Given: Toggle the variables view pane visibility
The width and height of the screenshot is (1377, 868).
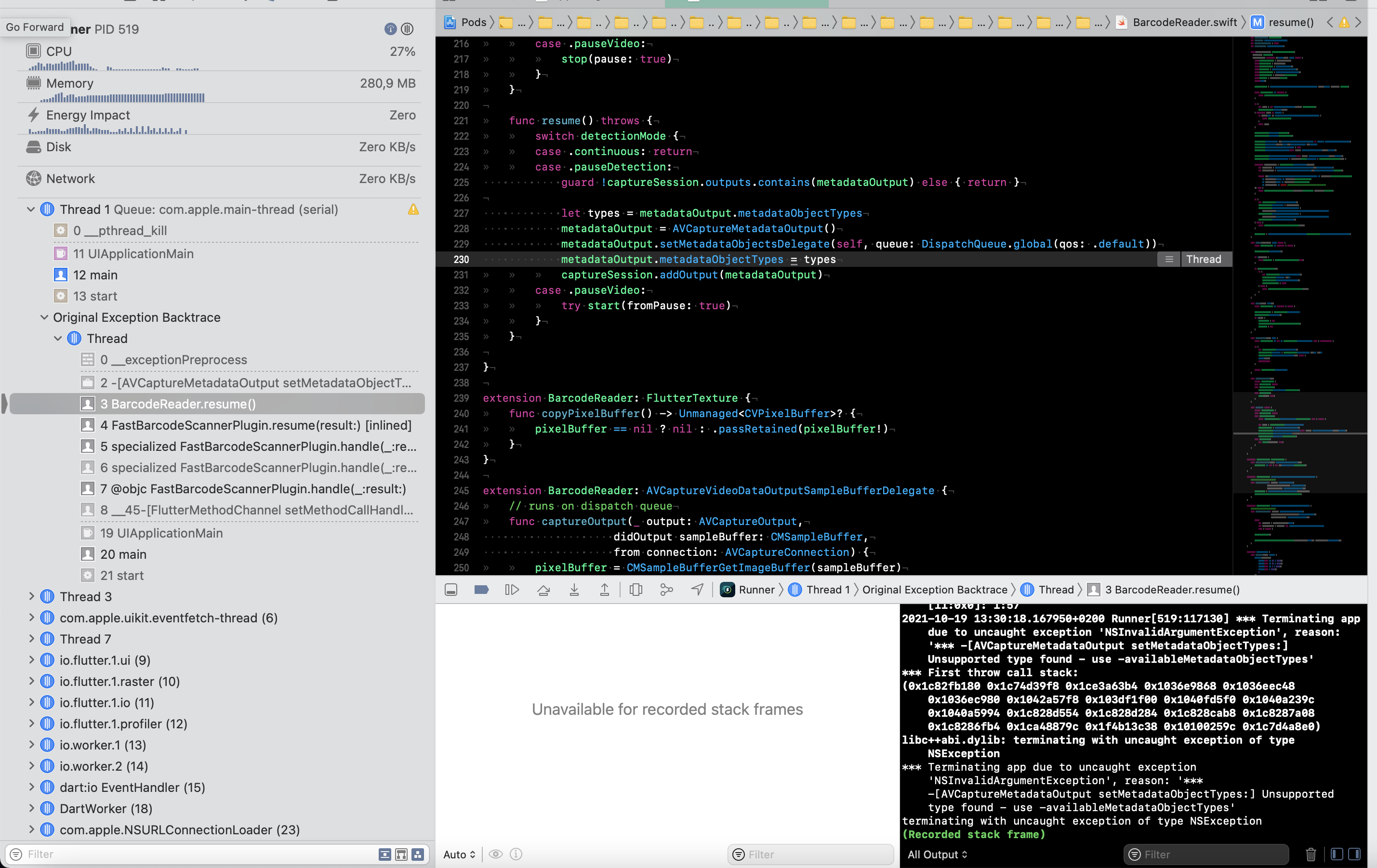Looking at the screenshot, I should (x=1337, y=855).
